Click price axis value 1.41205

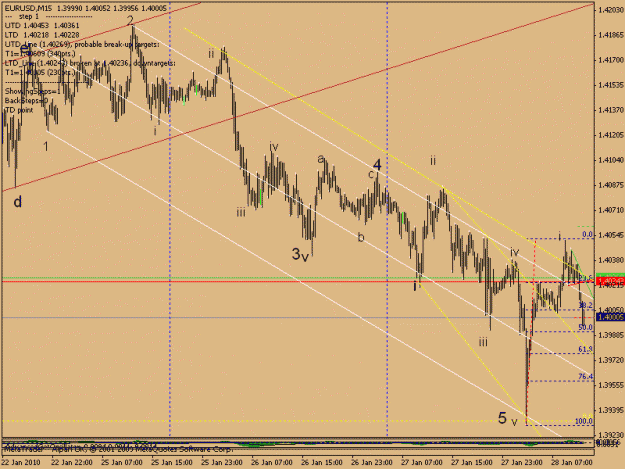(611, 135)
